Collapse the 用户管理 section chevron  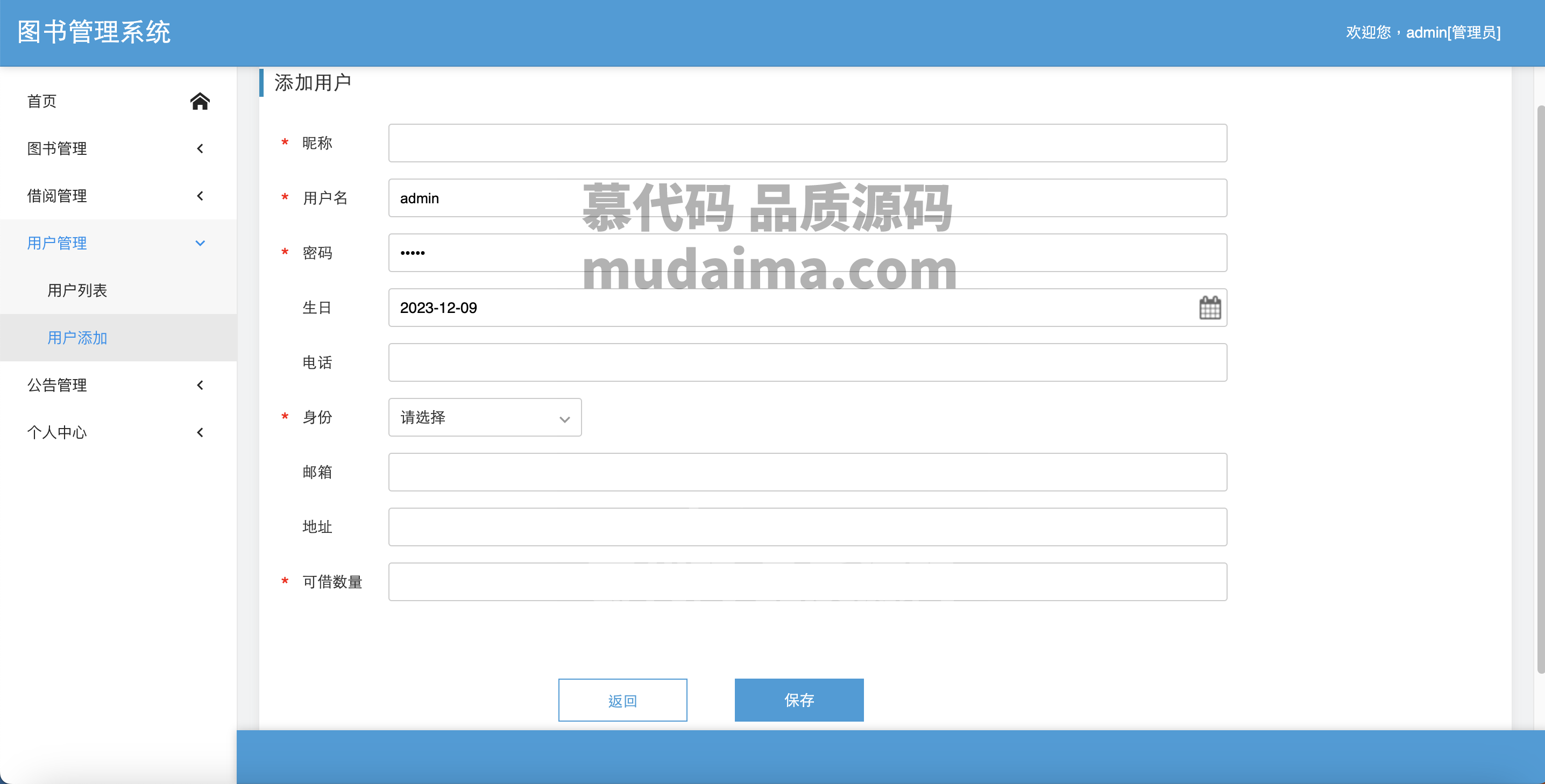point(200,243)
